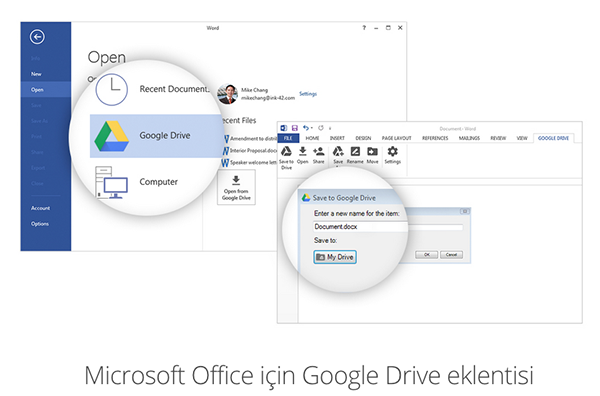
Task: Click the Document.docx name field
Action: (x=388, y=227)
